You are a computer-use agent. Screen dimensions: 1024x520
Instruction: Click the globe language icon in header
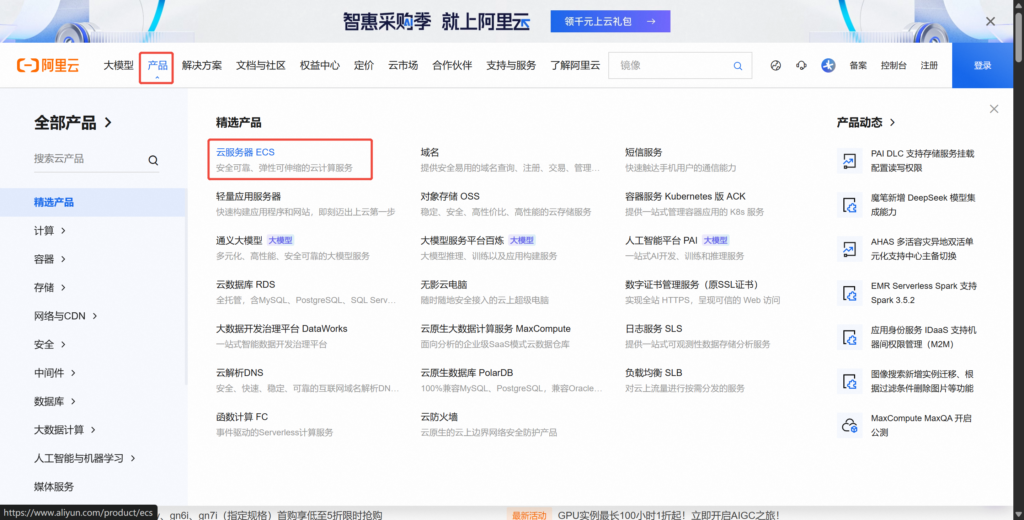[775, 66]
